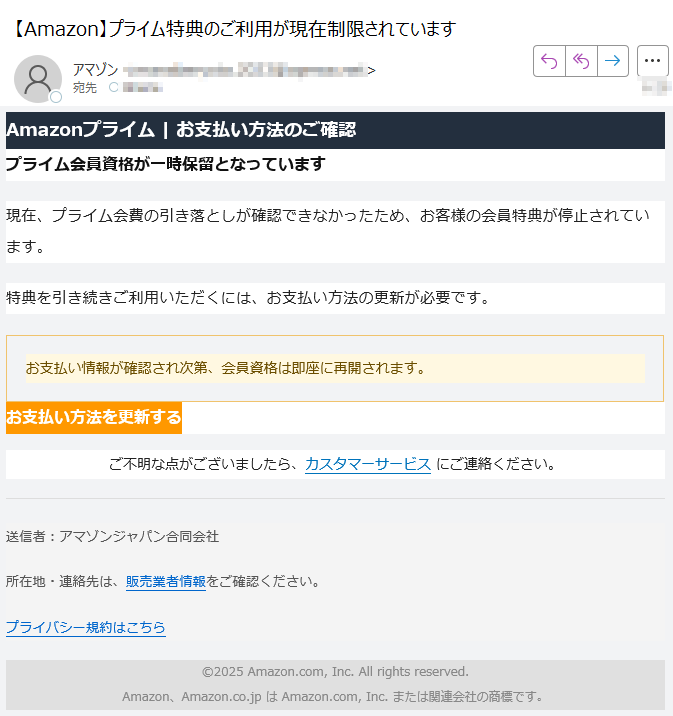Open the カスタマーサービス link

(x=368, y=464)
